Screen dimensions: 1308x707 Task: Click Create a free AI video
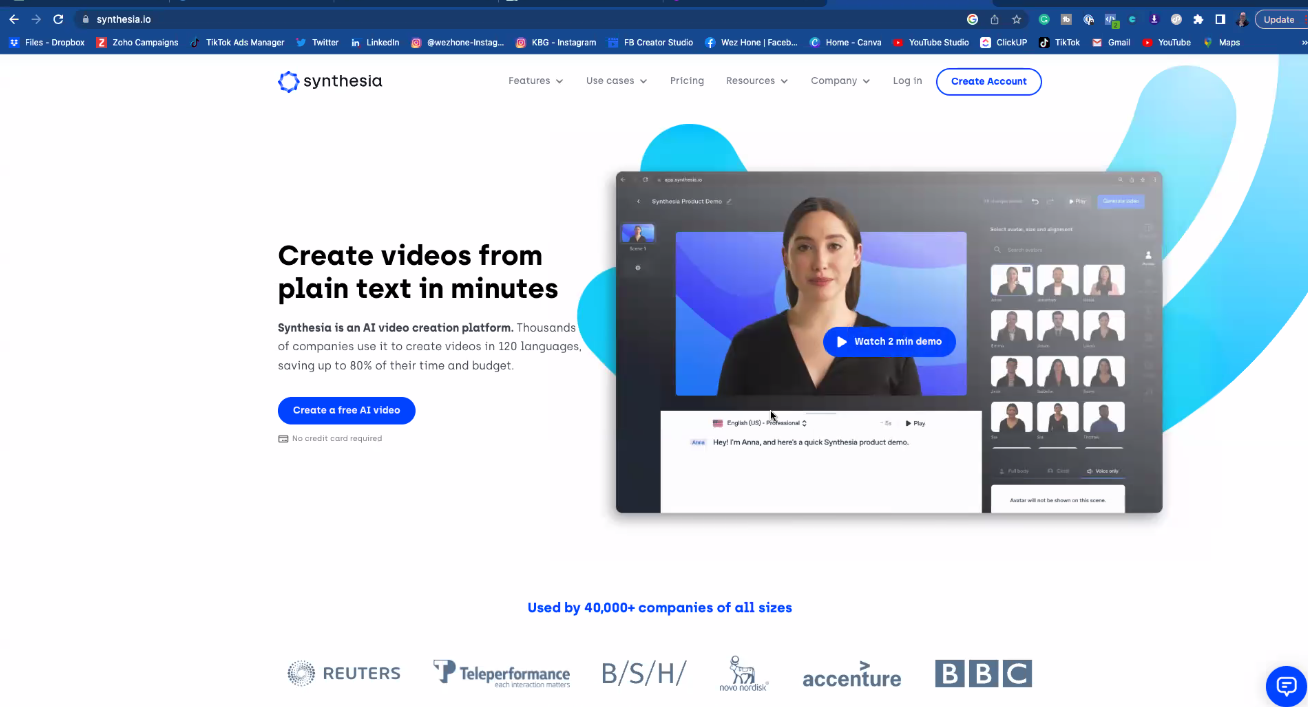pos(346,410)
